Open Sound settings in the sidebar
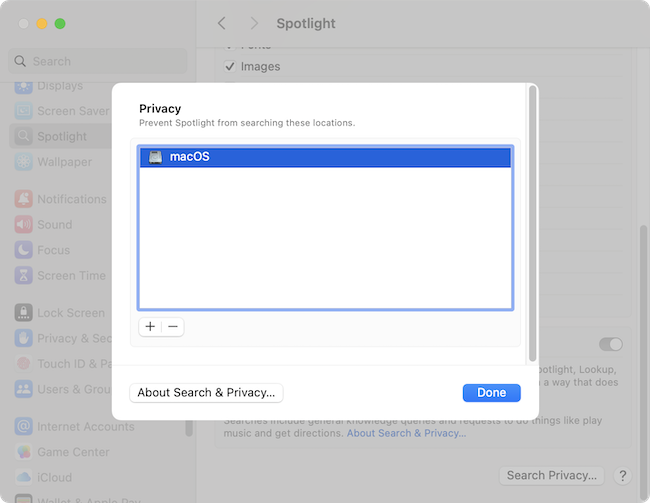This screenshot has height=503, width=650. point(54,225)
